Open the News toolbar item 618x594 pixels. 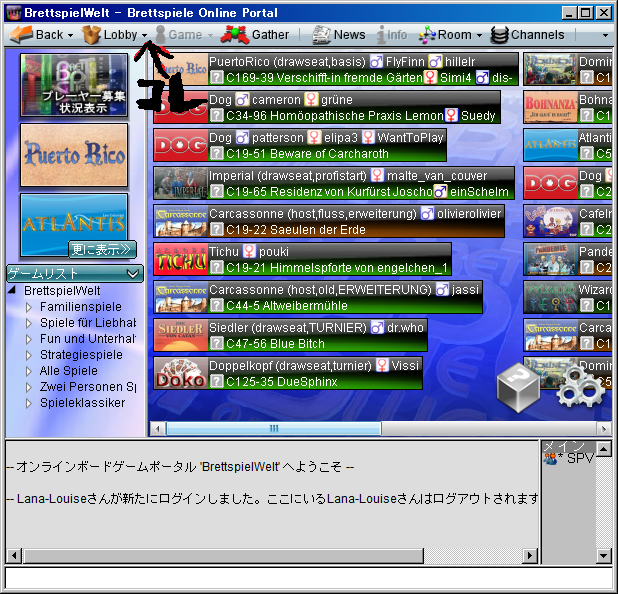(338, 35)
